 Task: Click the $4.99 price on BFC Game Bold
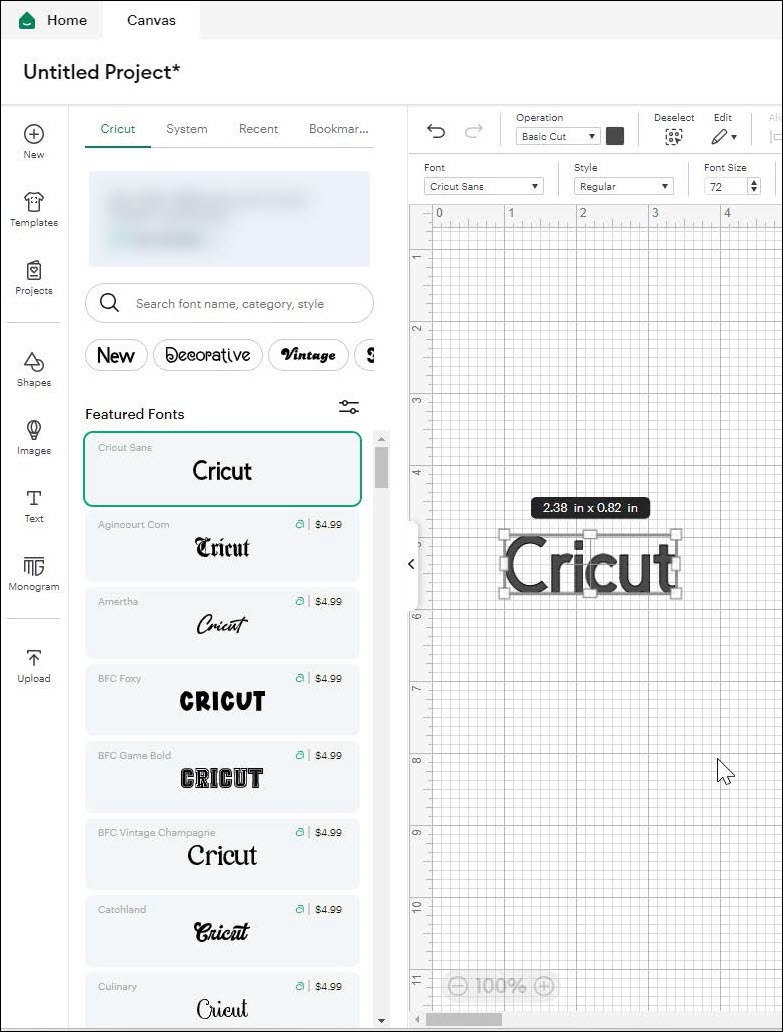[328, 755]
